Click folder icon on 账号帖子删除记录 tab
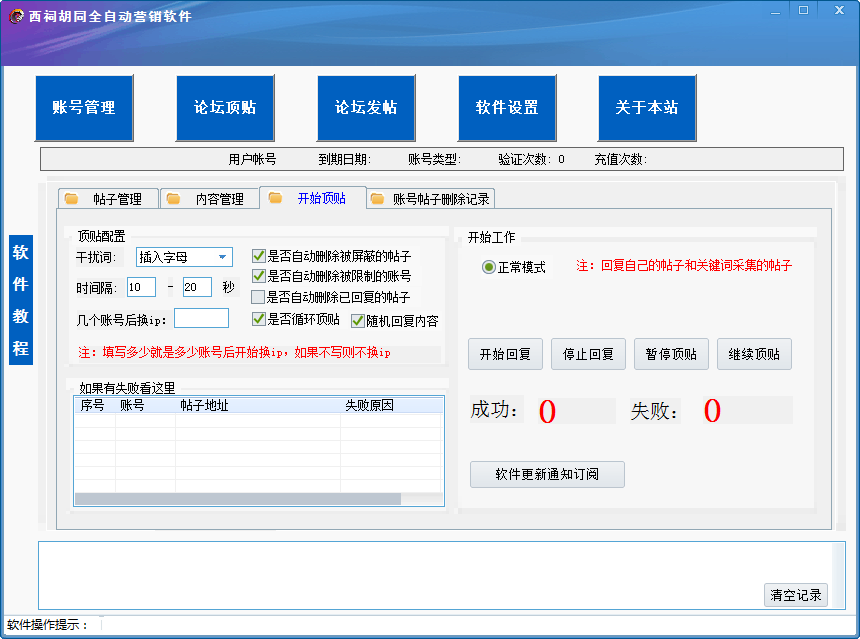The height and width of the screenshot is (639, 860). tap(377, 199)
